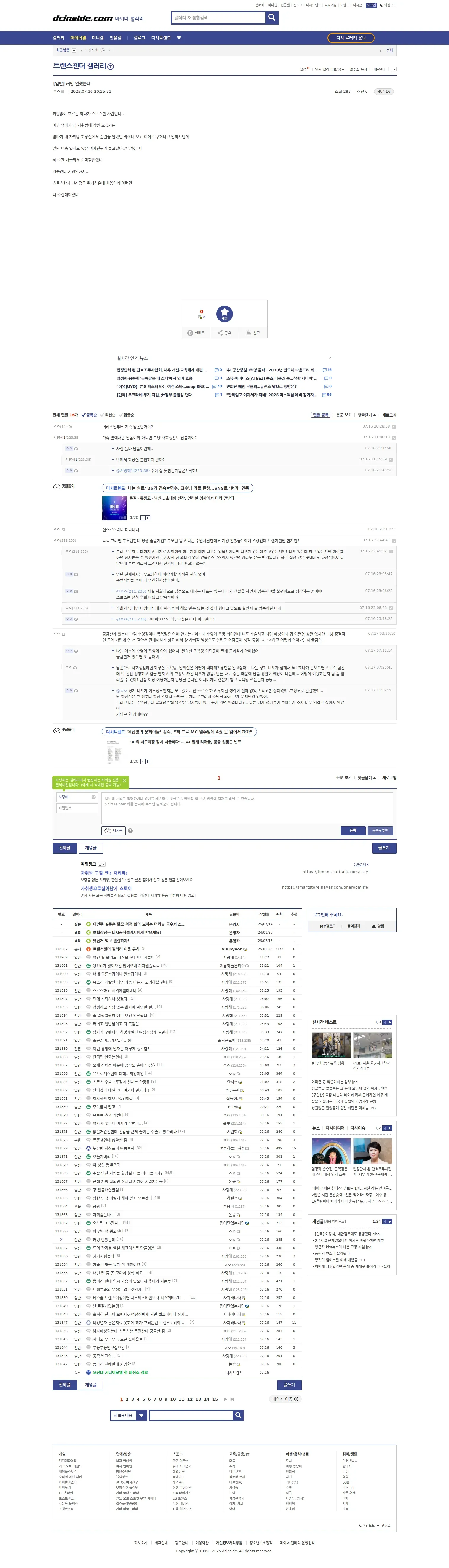449x1568 pixels.
Task: Click 야간모드 night mode icon at top
Action: pos(381,5)
